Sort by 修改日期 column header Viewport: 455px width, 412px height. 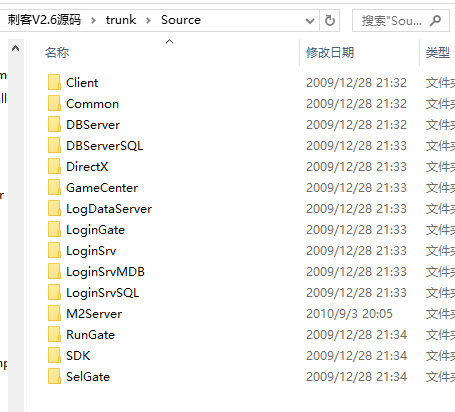(330, 53)
